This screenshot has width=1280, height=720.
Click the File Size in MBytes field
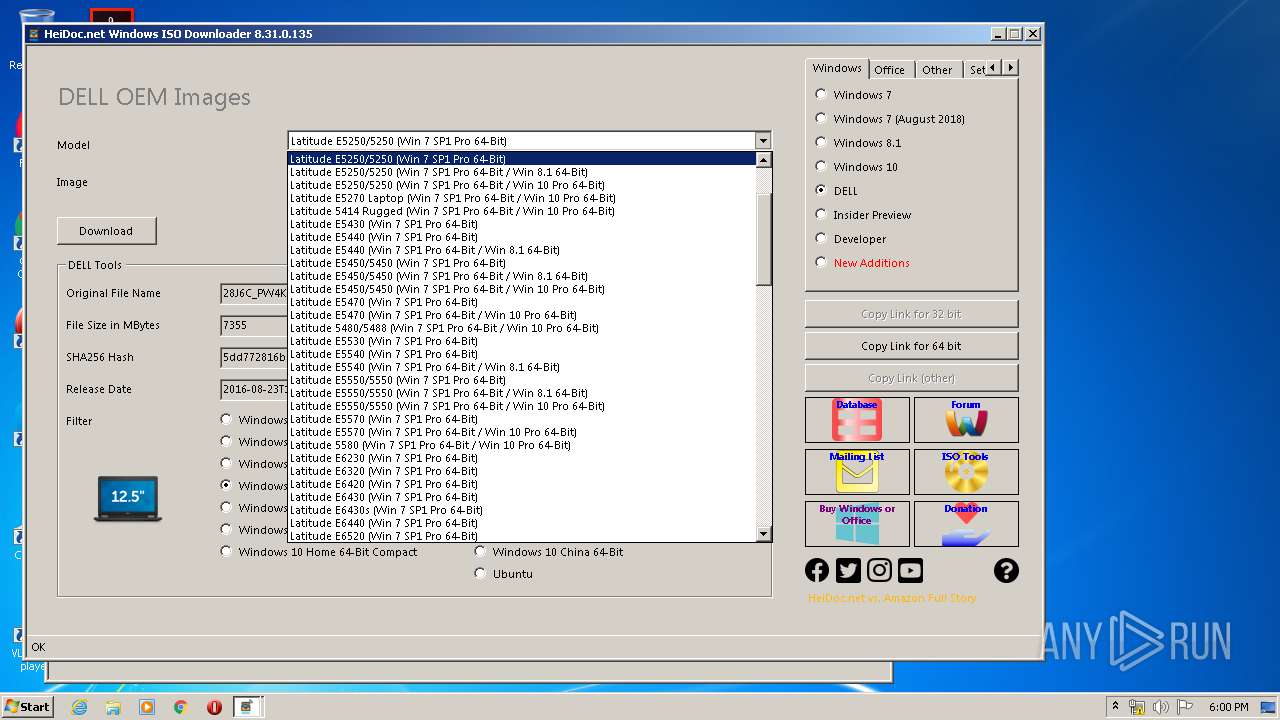pos(254,325)
